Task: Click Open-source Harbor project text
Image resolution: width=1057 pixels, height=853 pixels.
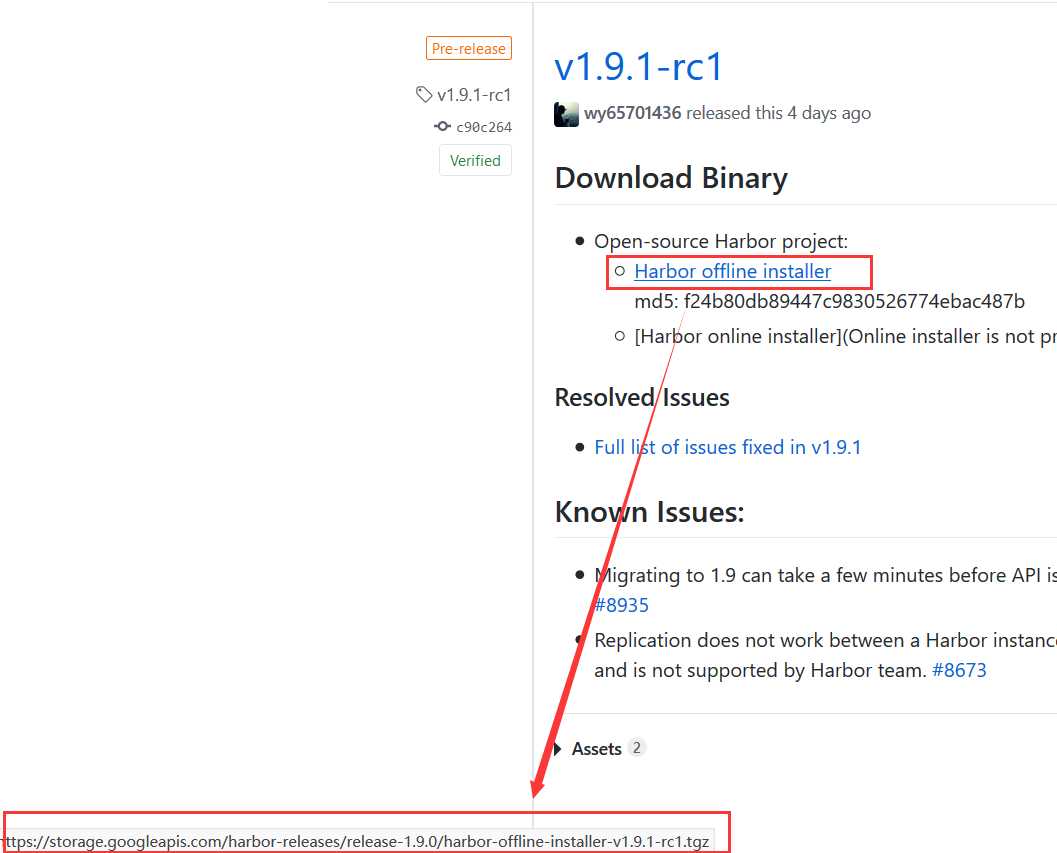Action: [721, 241]
